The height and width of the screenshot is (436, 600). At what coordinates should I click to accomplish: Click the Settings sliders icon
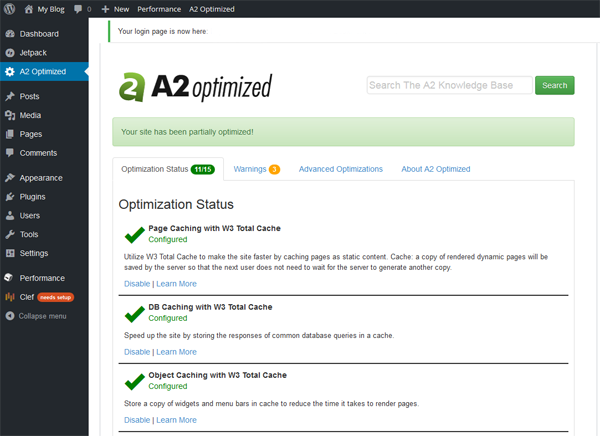pos(10,253)
